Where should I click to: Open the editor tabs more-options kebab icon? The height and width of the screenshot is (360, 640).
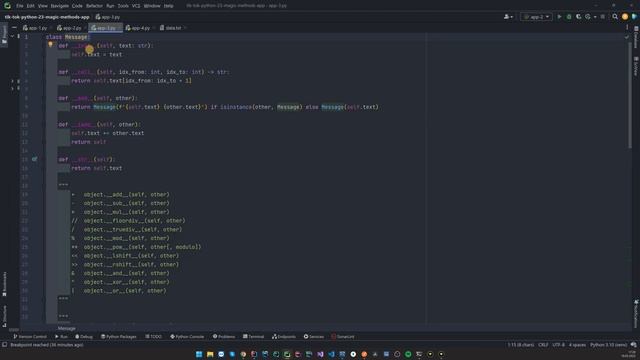click(x=627, y=27)
